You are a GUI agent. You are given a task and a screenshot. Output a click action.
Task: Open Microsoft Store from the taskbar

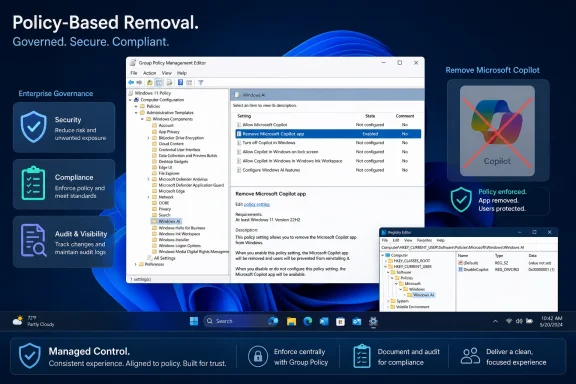pyautogui.click(x=341, y=322)
